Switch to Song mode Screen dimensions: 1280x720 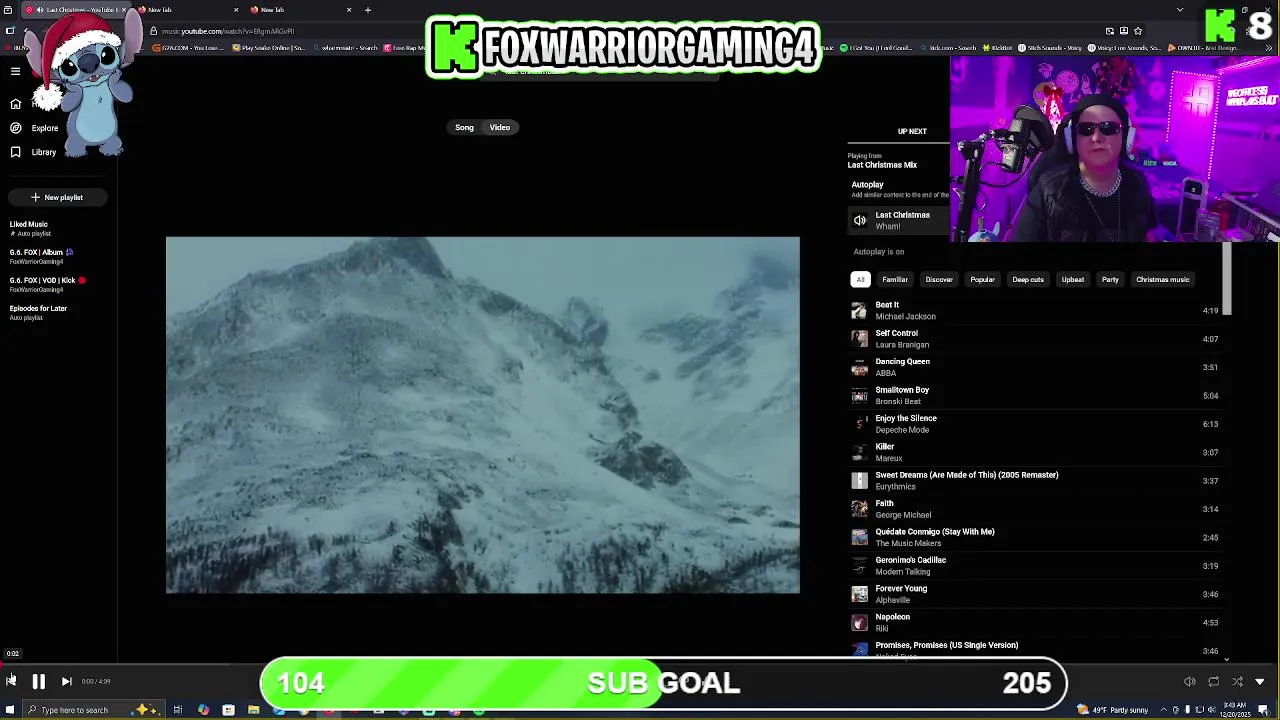pos(464,127)
